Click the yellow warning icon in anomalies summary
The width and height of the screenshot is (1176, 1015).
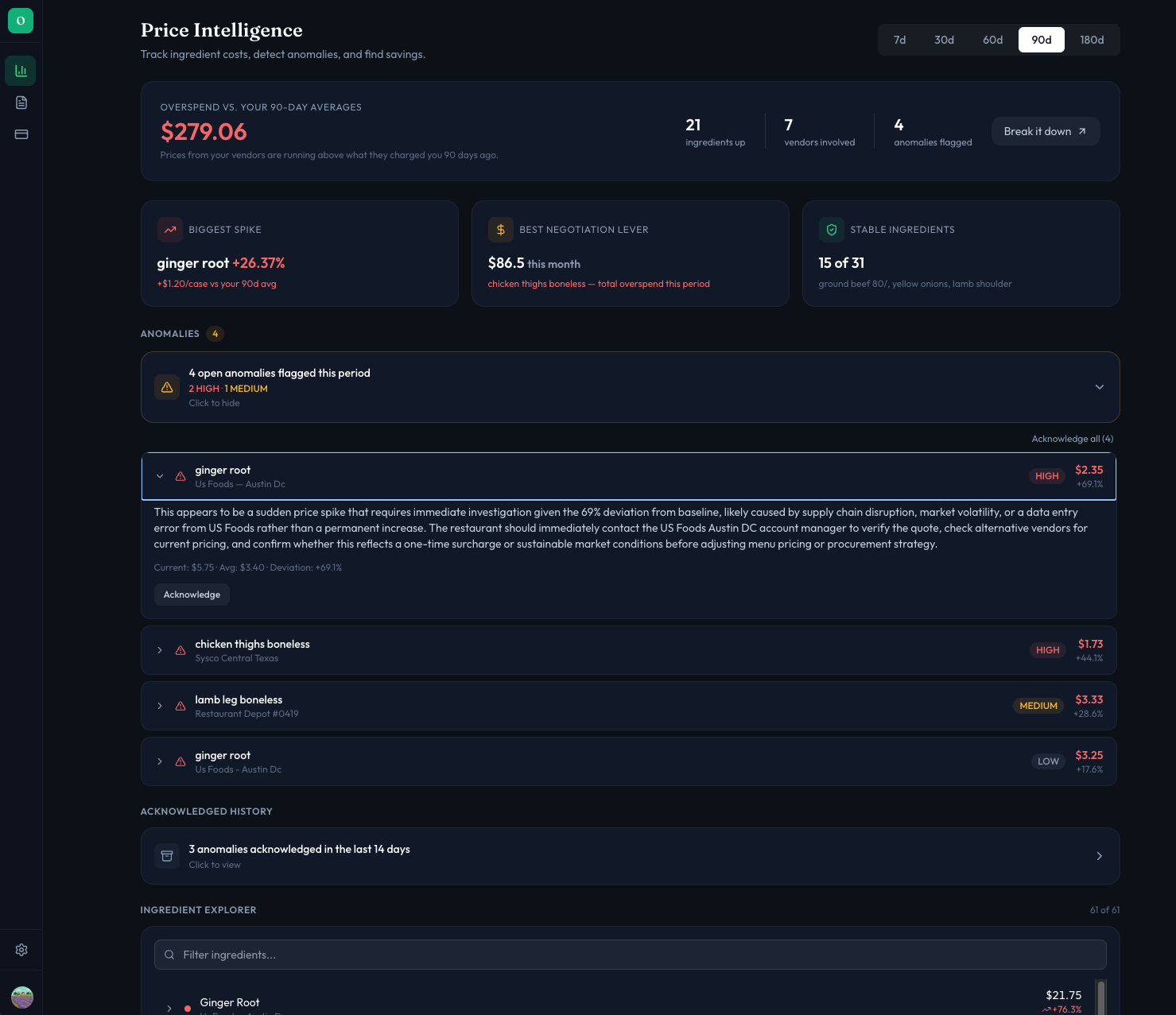pos(167,387)
